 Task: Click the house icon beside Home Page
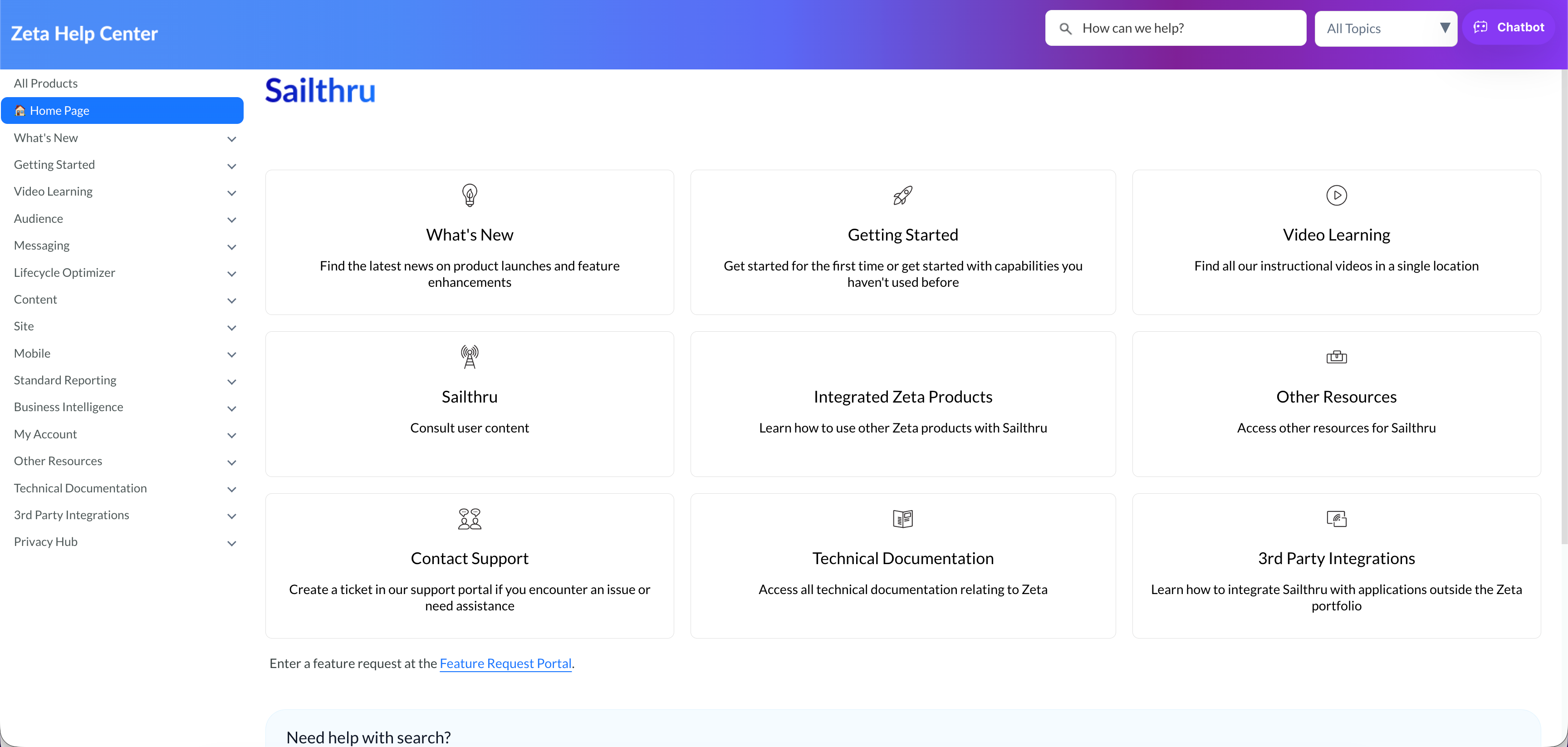point(20,111)
